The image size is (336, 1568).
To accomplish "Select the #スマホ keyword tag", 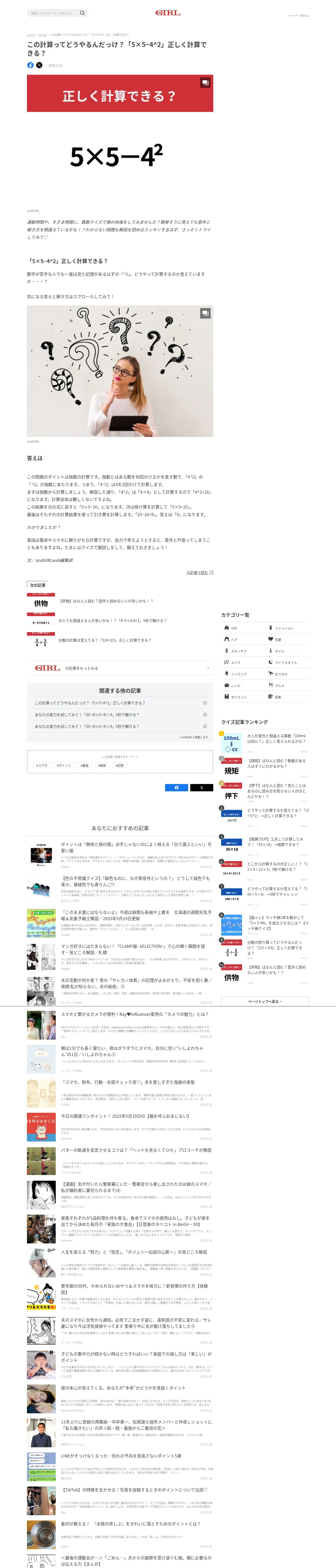I will (x=42, y=765).
